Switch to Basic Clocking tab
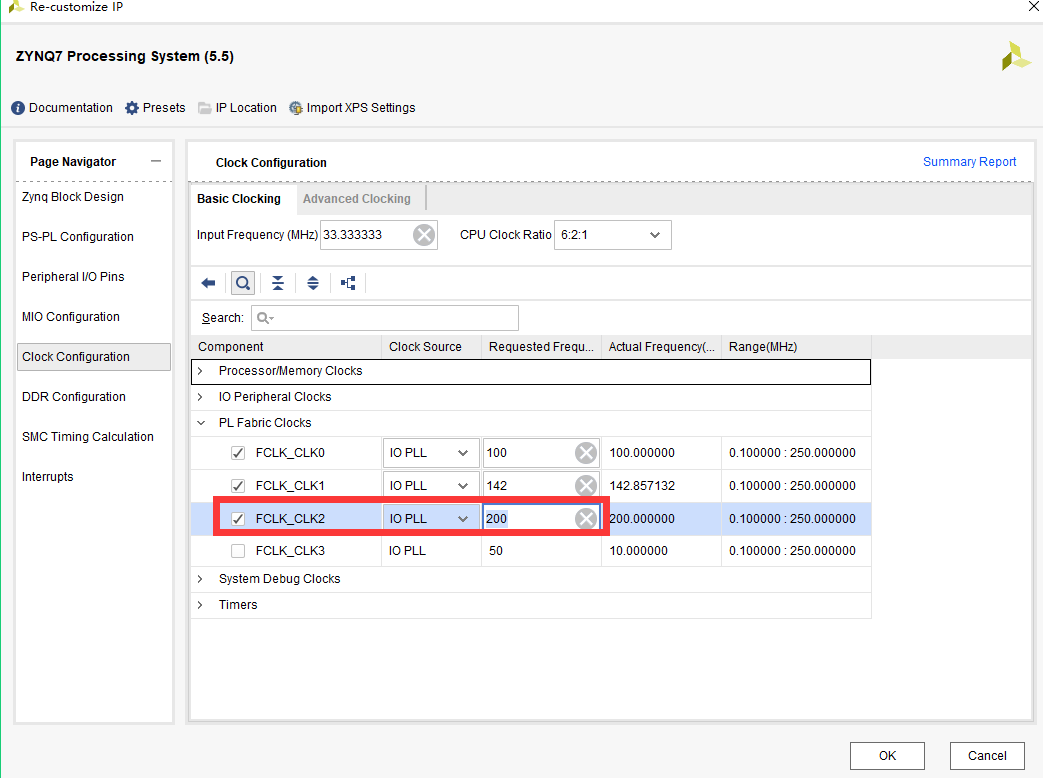1043x778 pixels. 239,199
